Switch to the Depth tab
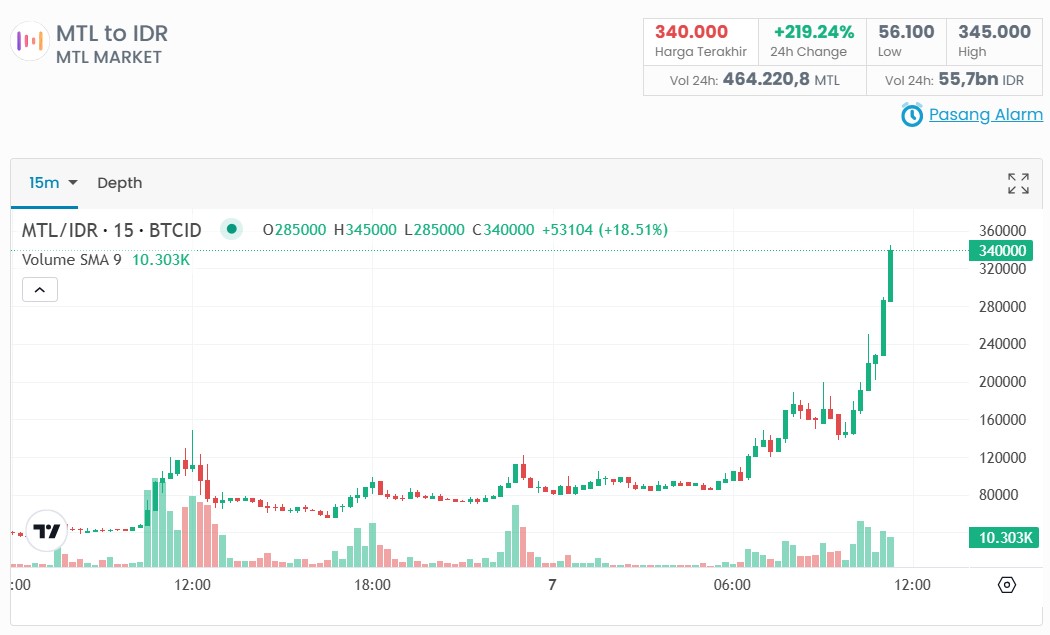Screen dimensions: 1050x635 (120, 183)
